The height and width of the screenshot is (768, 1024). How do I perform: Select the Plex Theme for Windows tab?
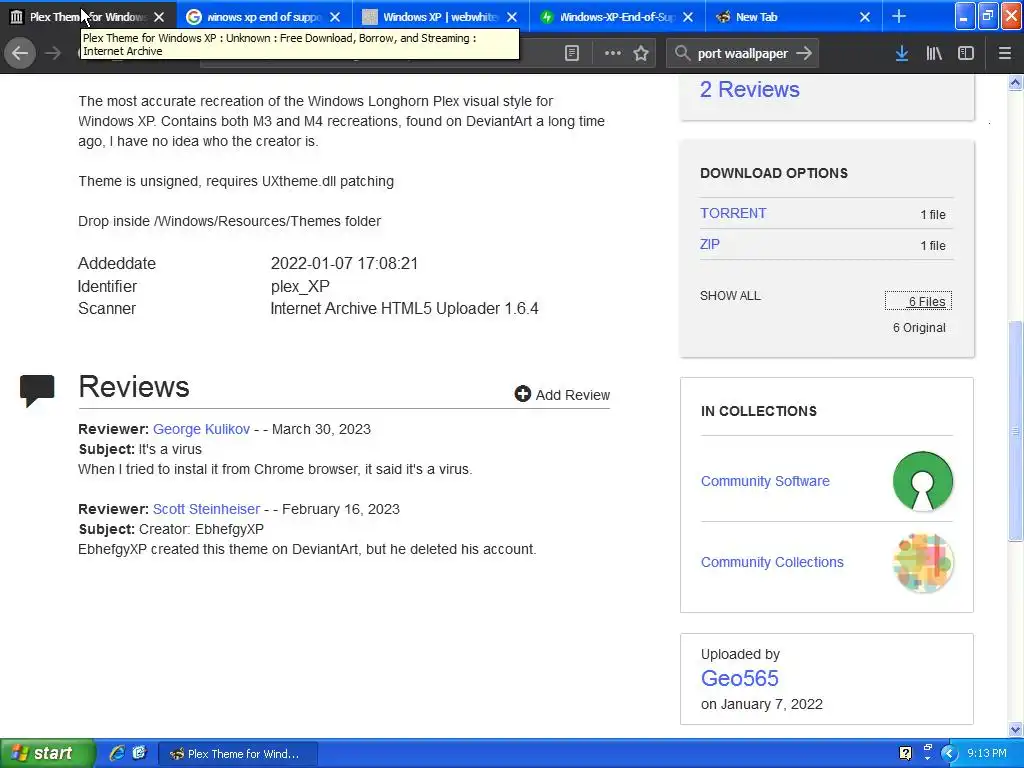coord(88,17)
